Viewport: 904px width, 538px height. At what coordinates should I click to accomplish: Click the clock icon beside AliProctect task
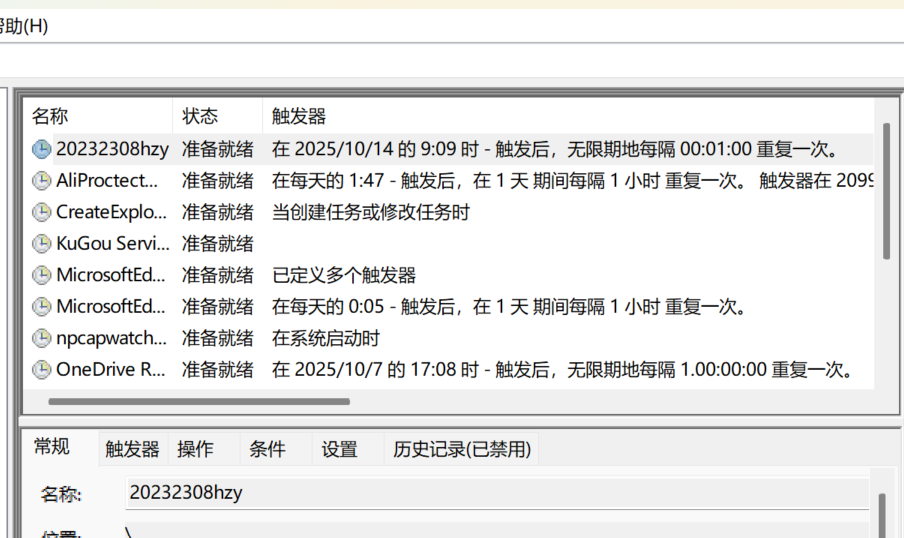point(41,181)
